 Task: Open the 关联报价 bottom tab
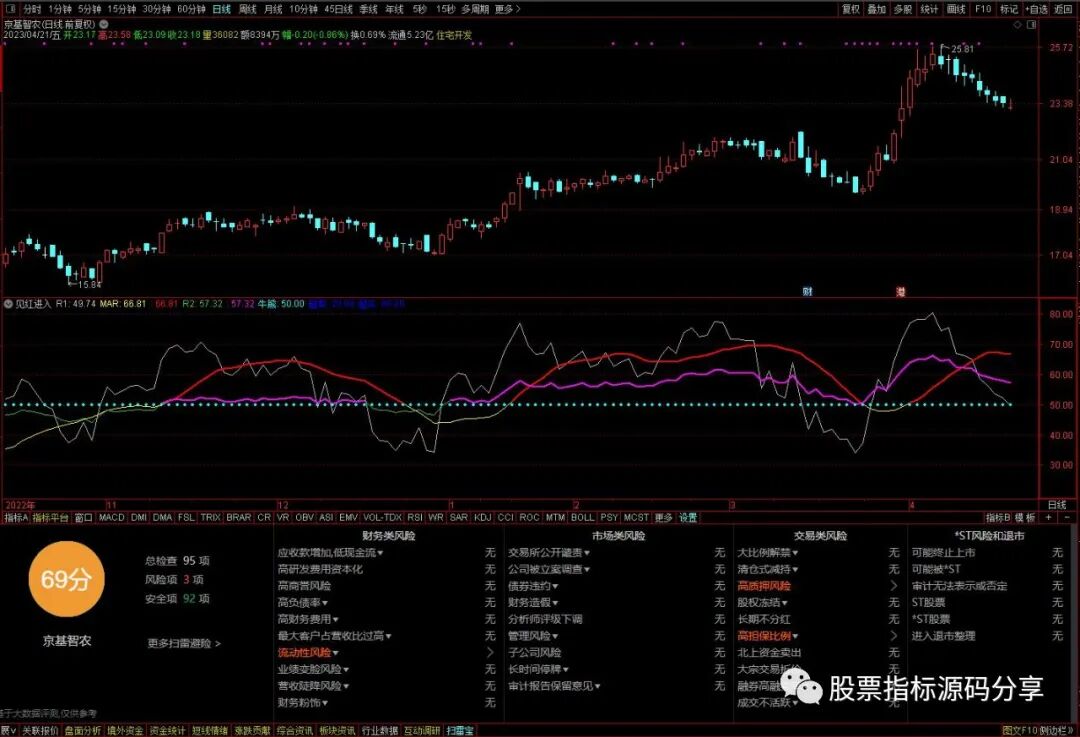coord(40,730)
